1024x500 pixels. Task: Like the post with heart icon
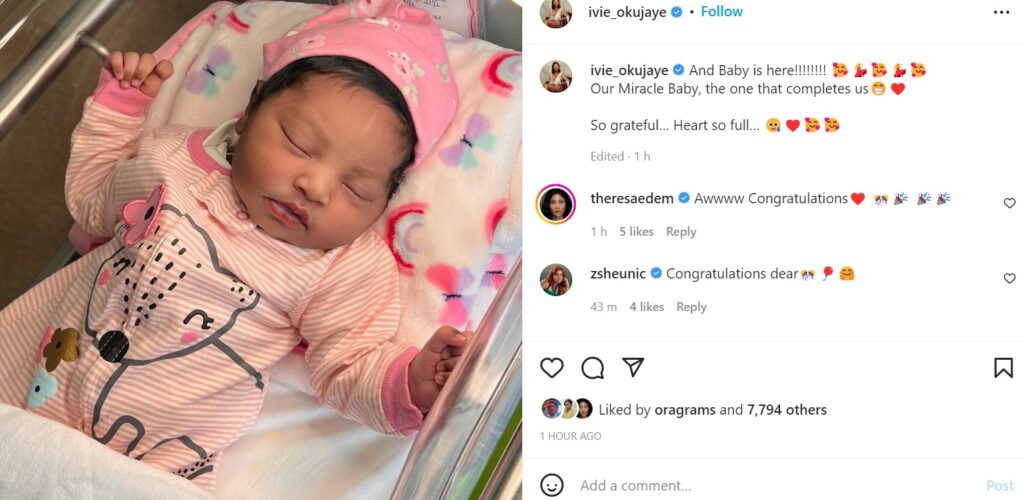pyautogui.click(x=552, y=367)
